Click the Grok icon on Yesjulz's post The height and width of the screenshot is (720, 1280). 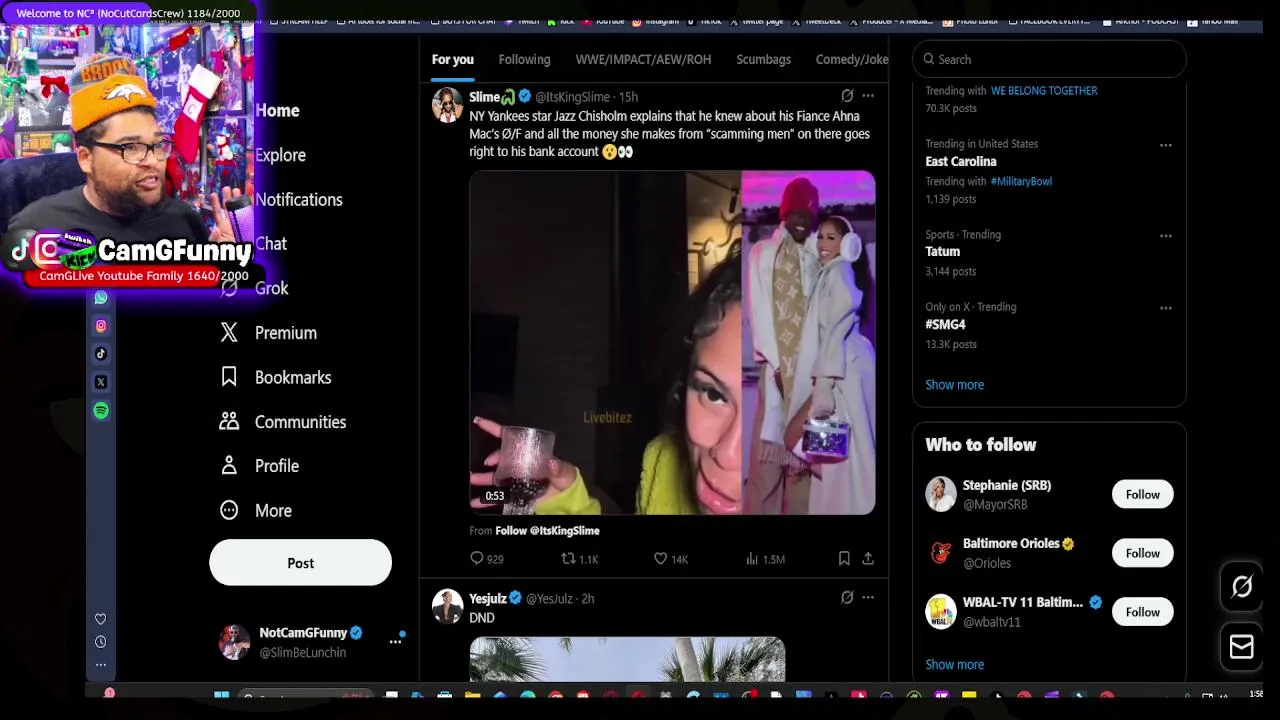pyautogui.click(x=847, y=598)
